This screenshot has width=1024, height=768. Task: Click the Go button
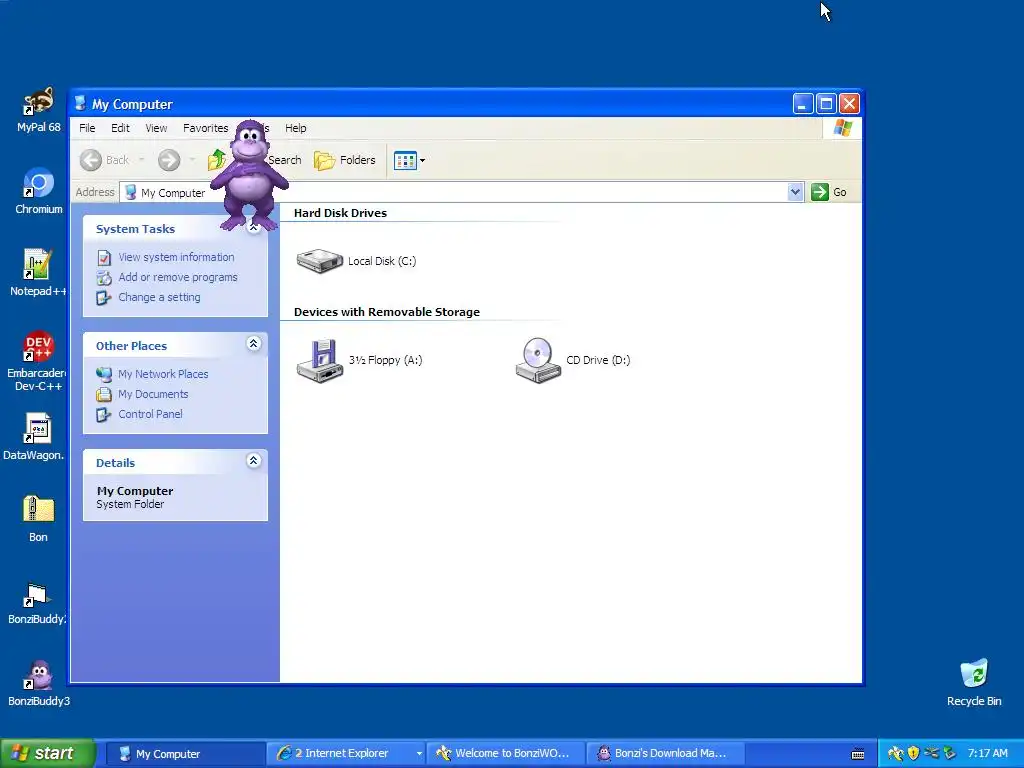pyautogui.click(x=829, y=192)
